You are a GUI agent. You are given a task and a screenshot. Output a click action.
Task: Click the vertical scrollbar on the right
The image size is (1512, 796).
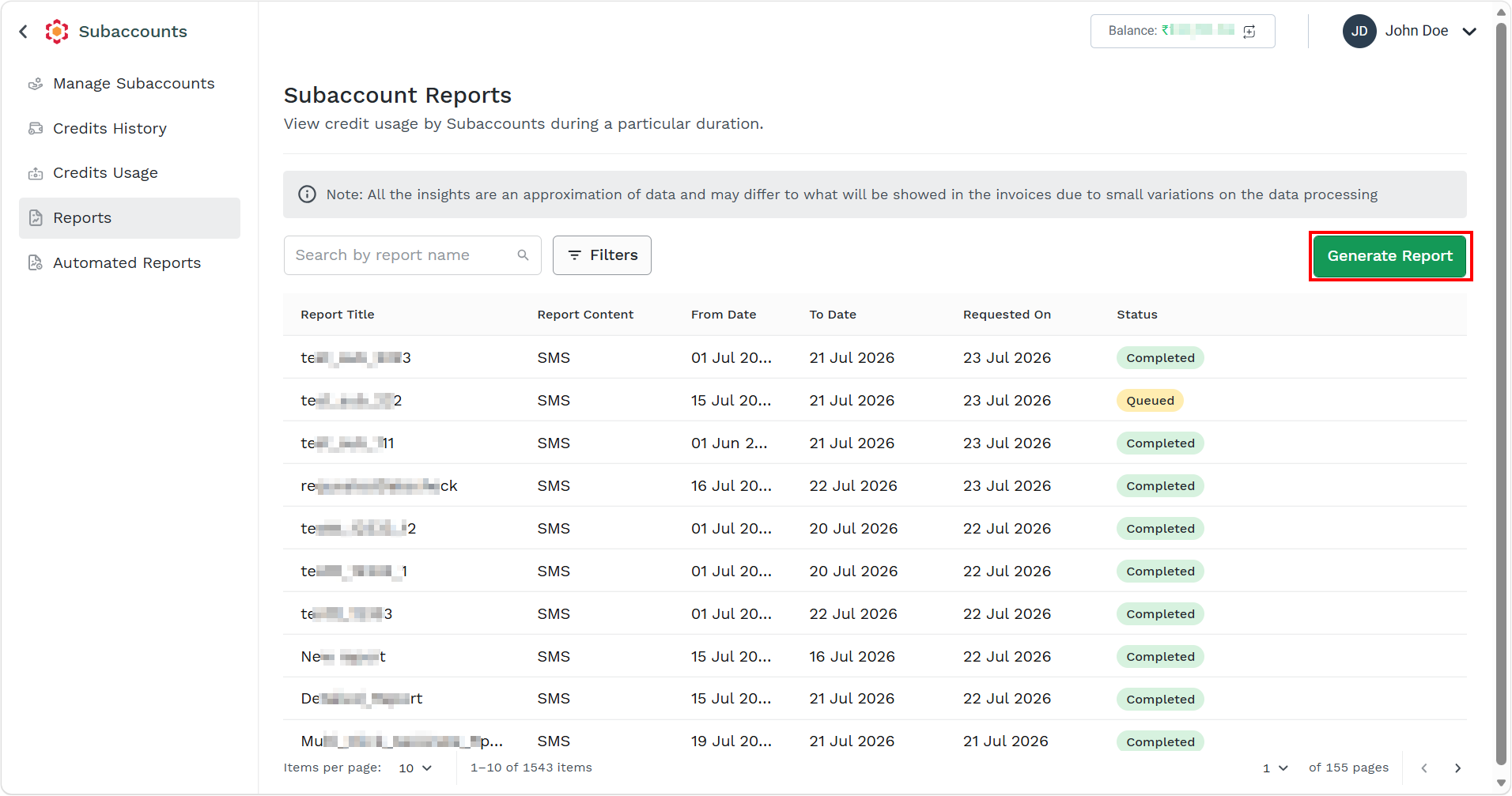(x=1502, y=394)
